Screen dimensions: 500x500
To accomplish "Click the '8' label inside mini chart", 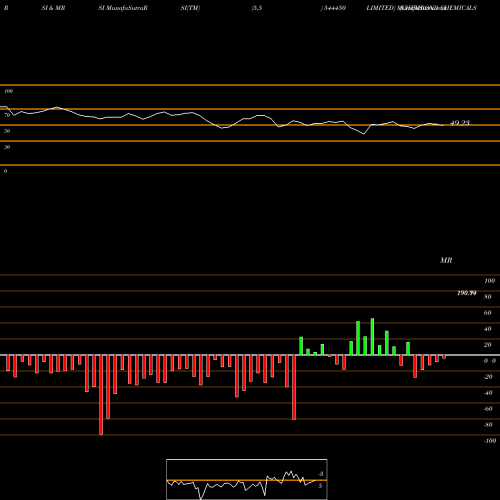I will pos(321,474).
